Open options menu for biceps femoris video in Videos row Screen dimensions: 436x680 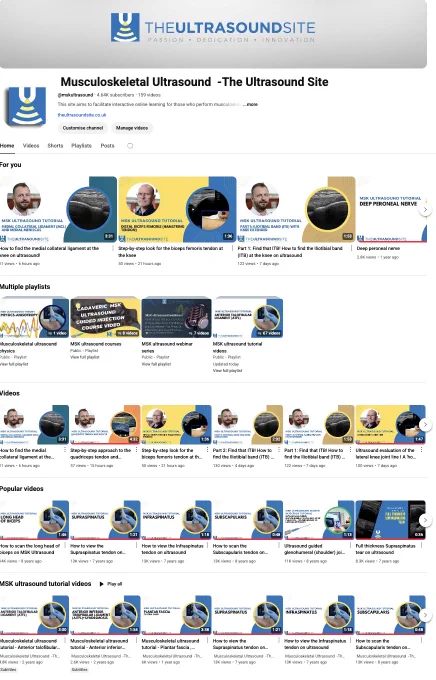point(208,450)
